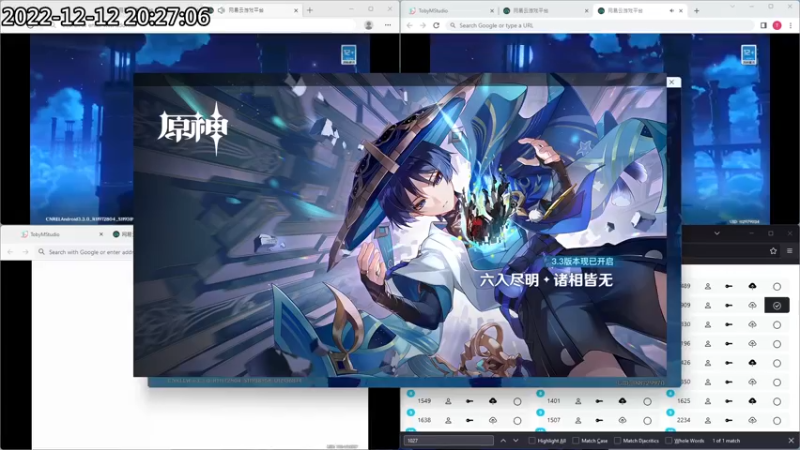Click the cloud upload icon in row 1549
Image resolution: width=800 pixels, height=450 pixels.
click(493, 401)
